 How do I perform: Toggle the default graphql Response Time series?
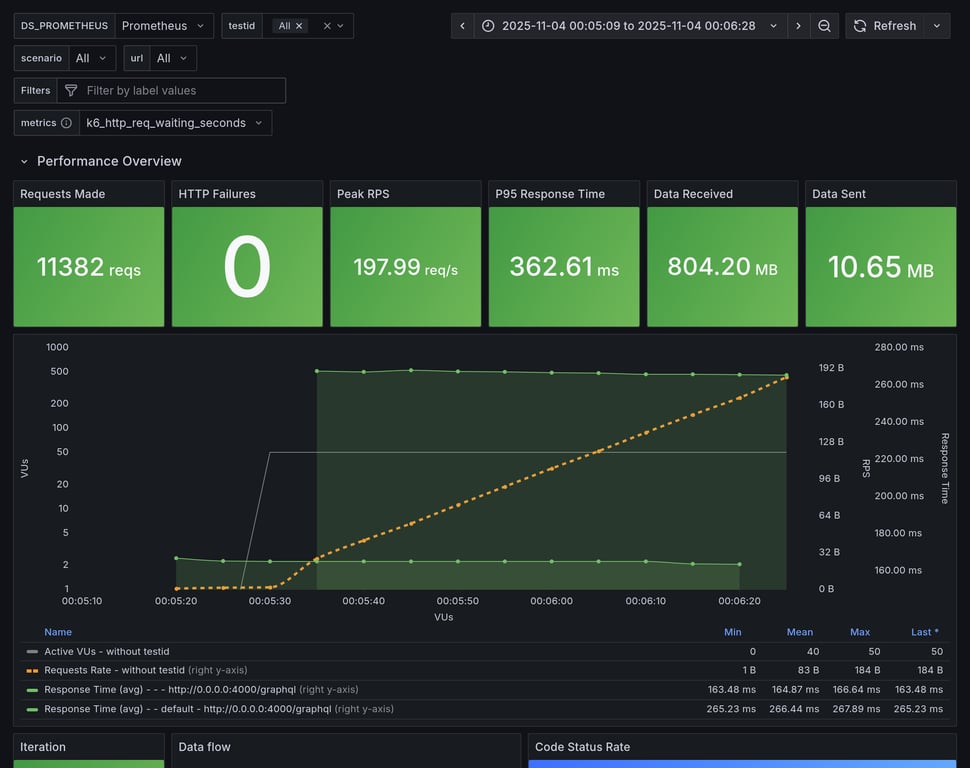(x=187, y=709)
